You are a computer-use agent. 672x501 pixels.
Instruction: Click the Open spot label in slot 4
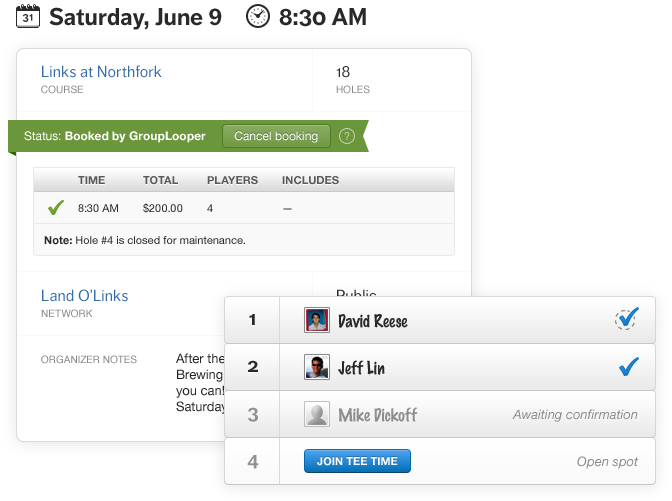click(x=607, y=462)
